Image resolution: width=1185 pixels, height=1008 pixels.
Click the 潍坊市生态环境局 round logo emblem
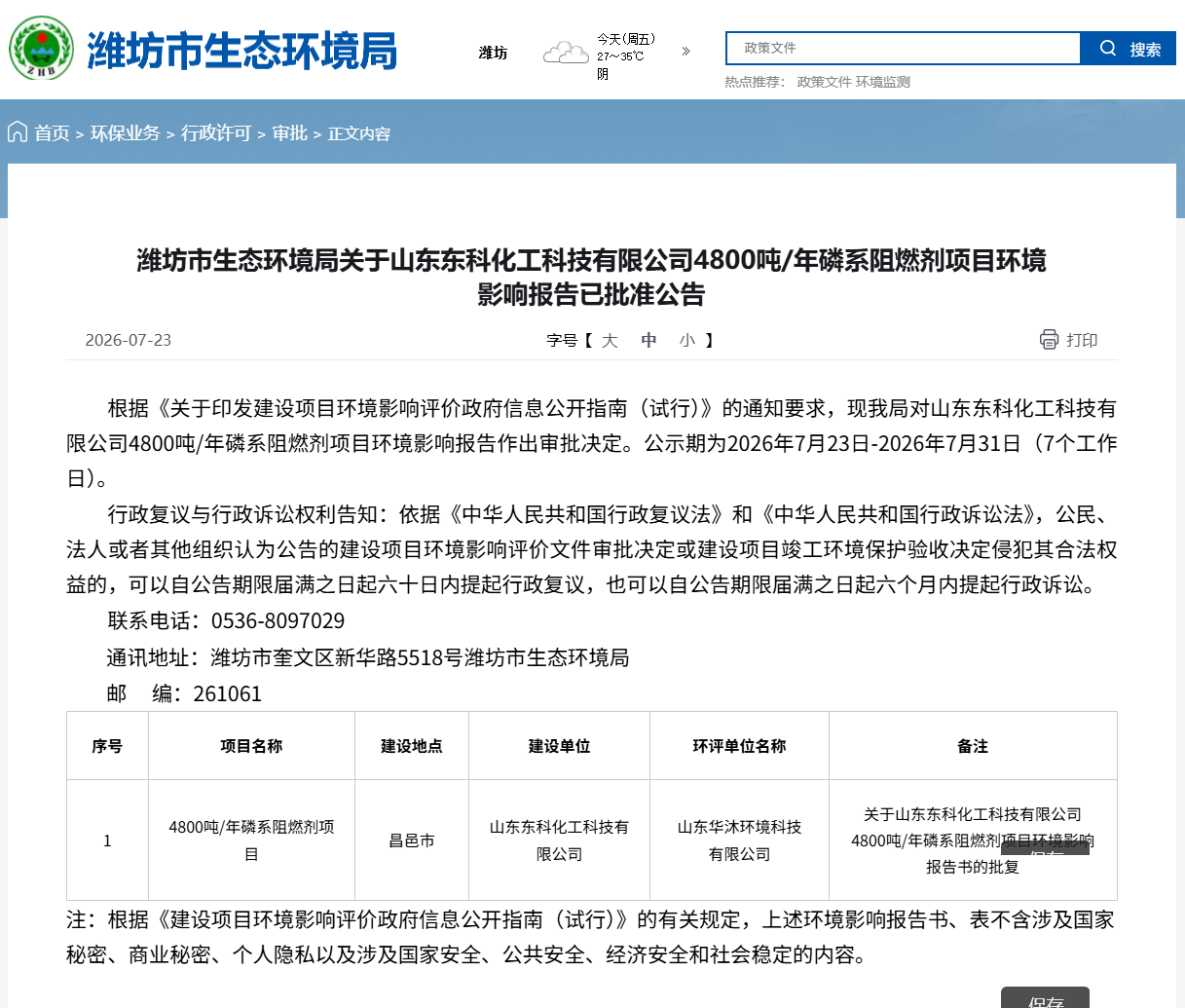41,48
